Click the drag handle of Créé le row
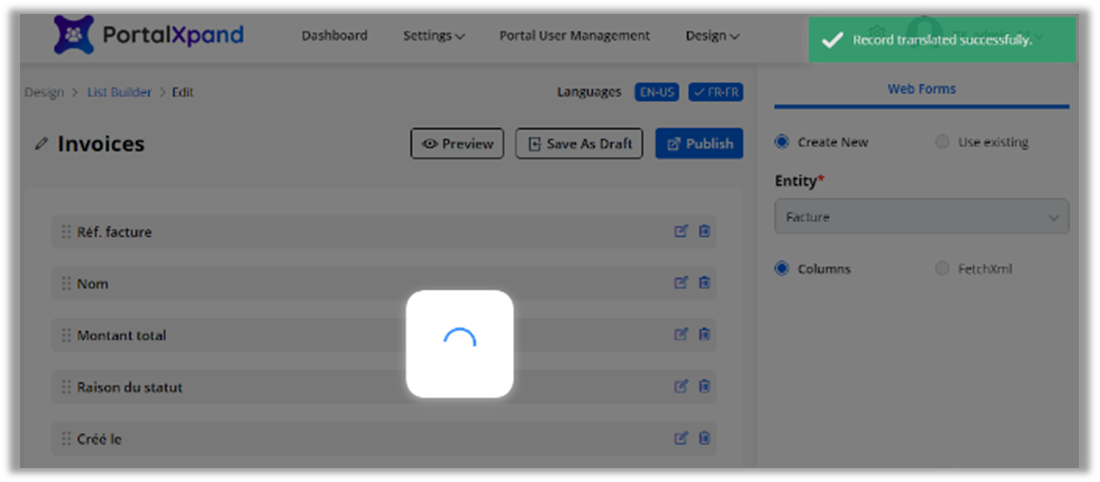This screenshot has width=1100, height=482. (x=66, y=439)
